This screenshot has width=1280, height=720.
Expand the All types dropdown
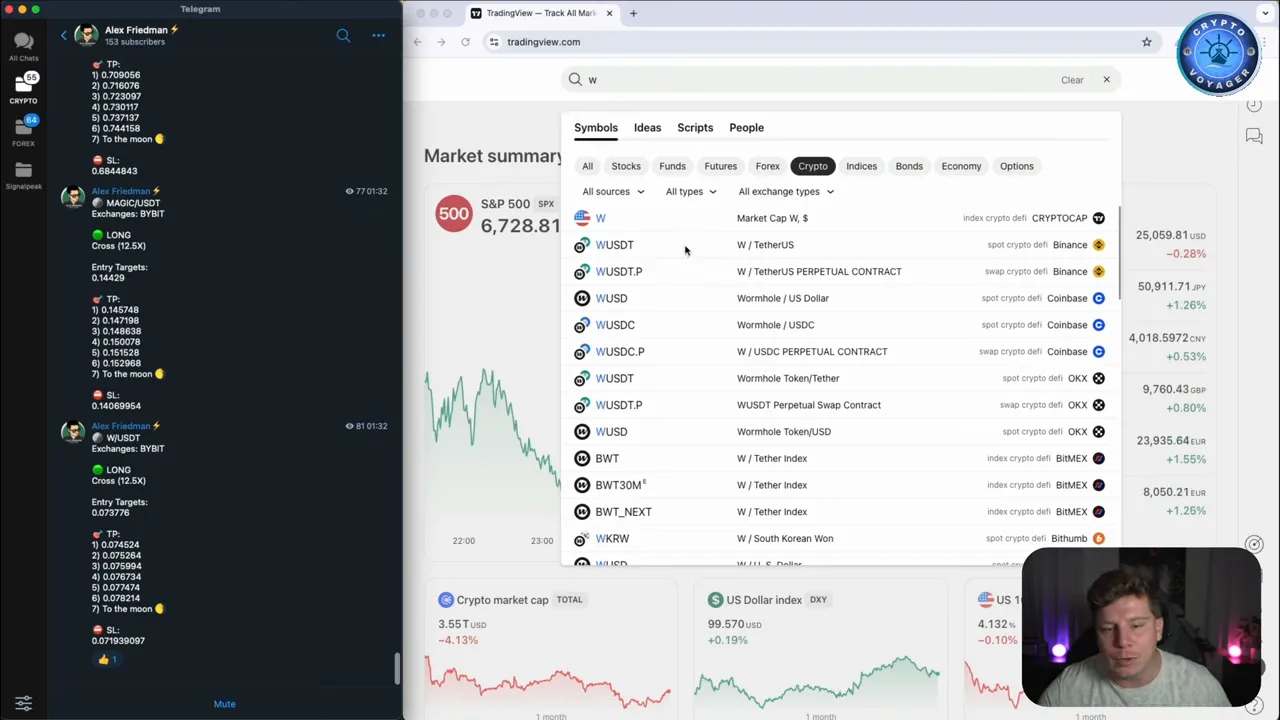691,192
